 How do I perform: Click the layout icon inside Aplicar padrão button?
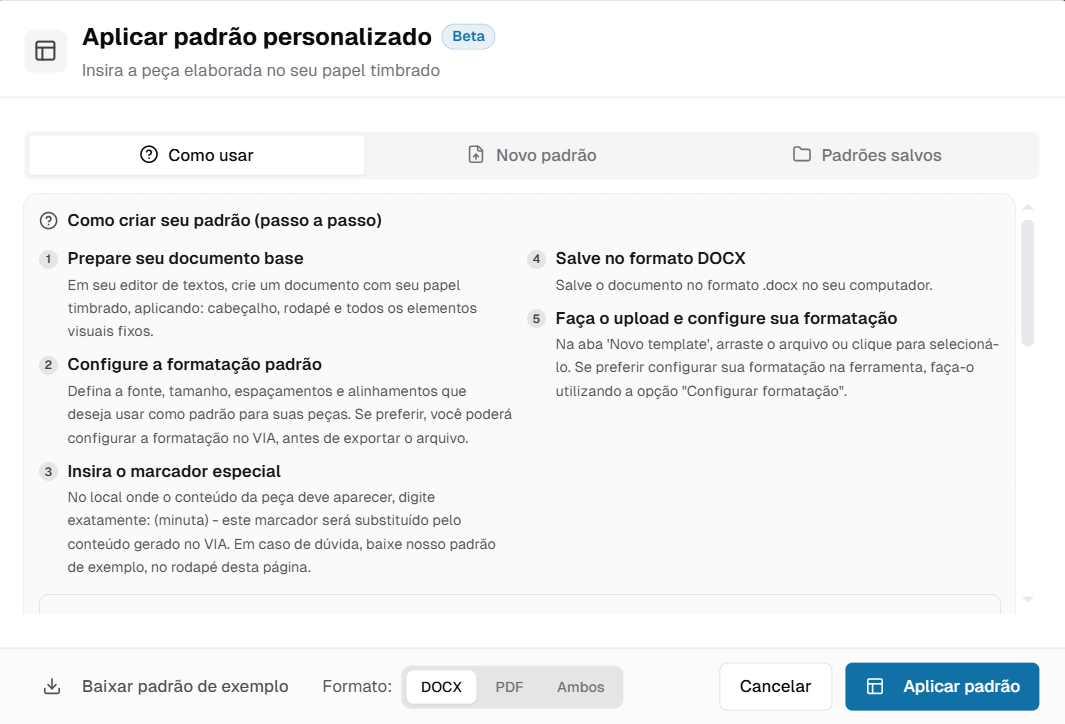point(875,687)
